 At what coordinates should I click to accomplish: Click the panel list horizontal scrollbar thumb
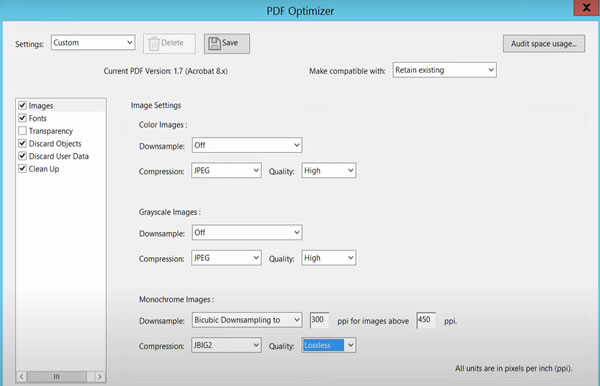click(57, 377)
